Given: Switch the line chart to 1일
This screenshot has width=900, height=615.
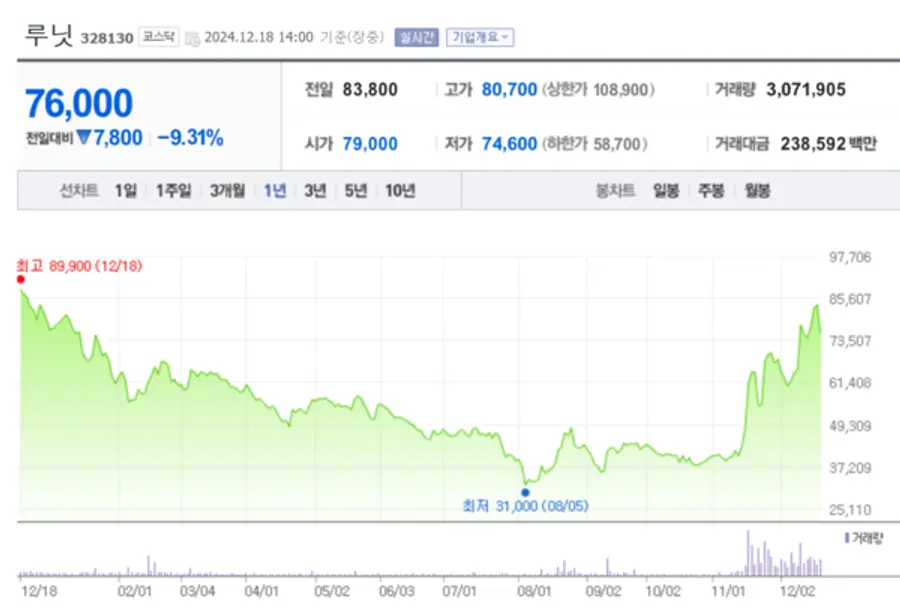Looking at the screenshot, I should (125, 190).
